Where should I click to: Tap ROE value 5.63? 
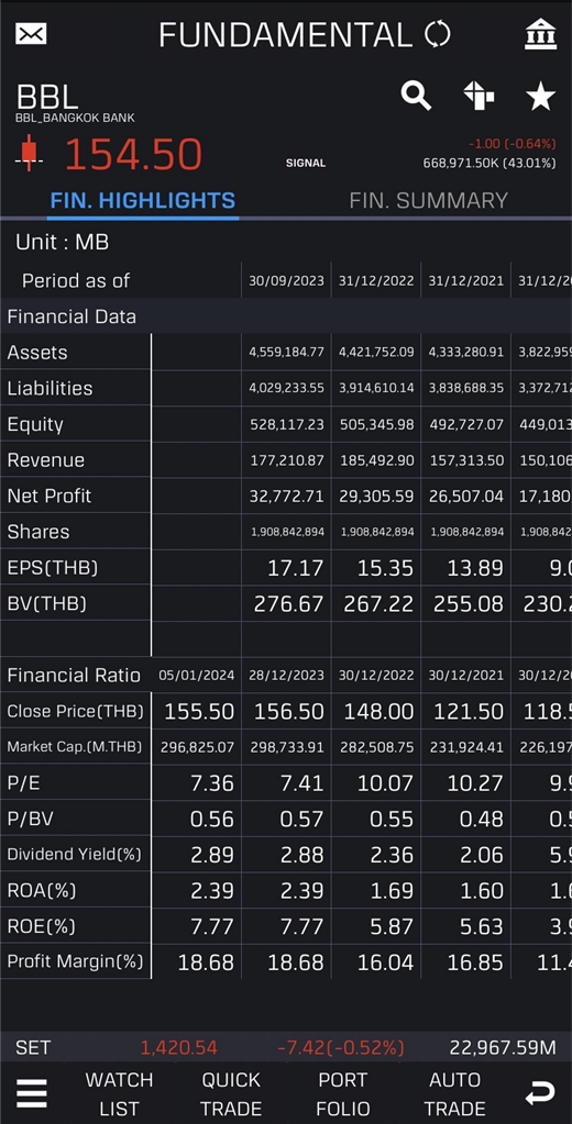tap(481, 927)
